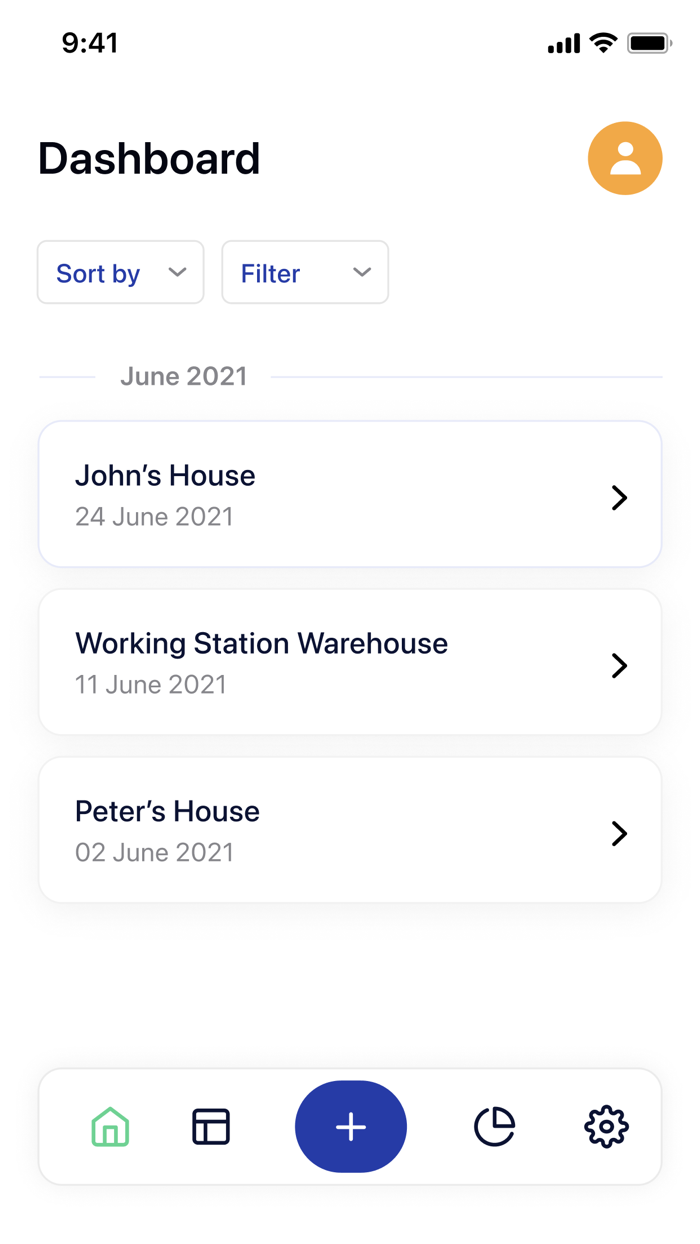
Task: Tap the 9:41 status bar clock
Action: tap(90, 43)
